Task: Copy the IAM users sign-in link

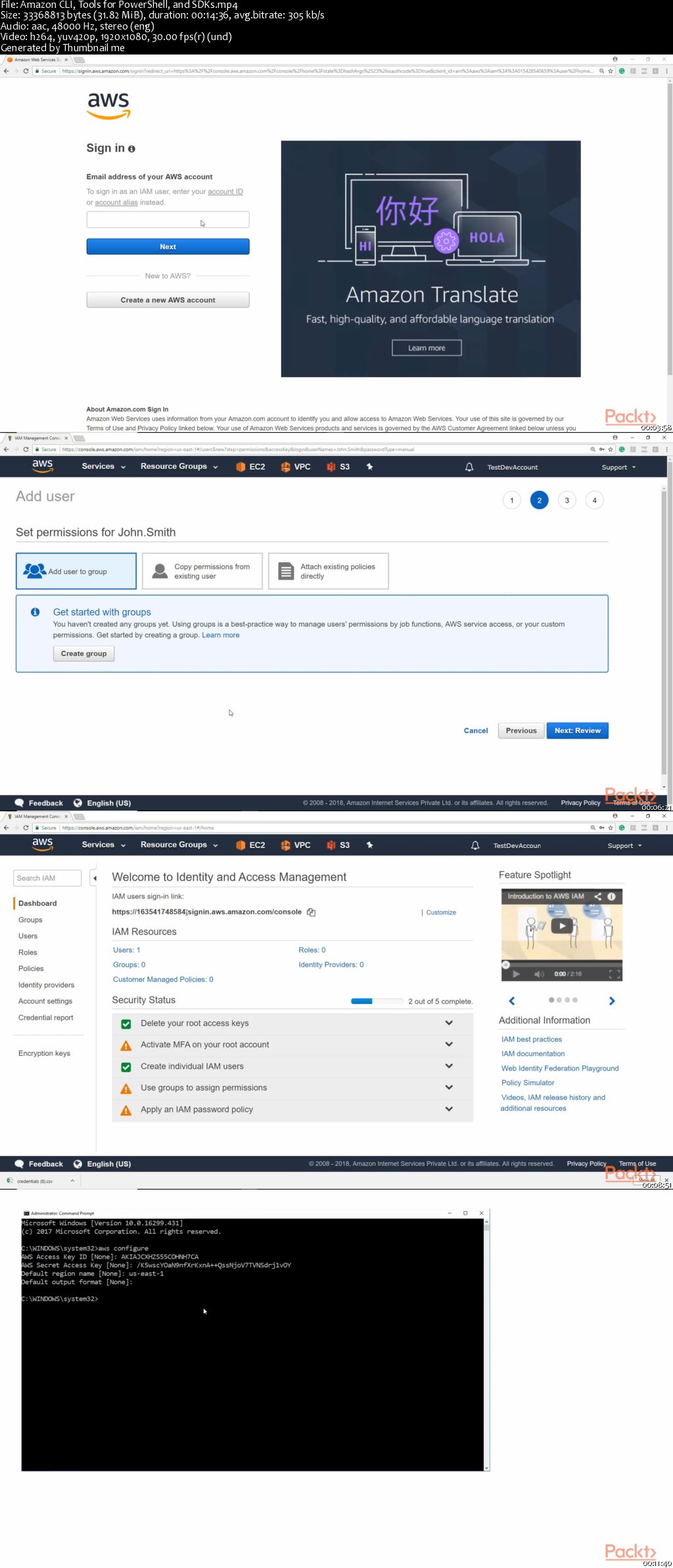Action: click(312, 912)
